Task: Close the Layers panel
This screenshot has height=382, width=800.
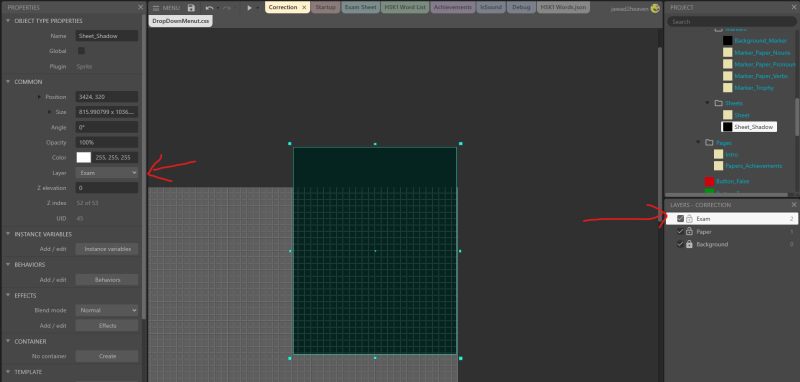Action: pyautogui.click(x=794, y=205)
